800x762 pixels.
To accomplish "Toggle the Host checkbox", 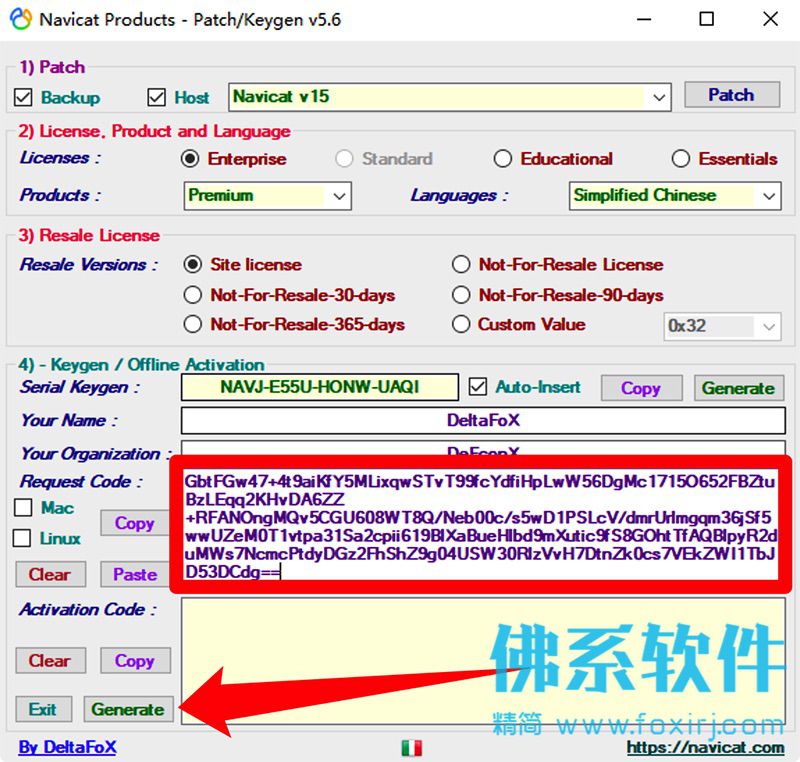I will coord(156,97).
